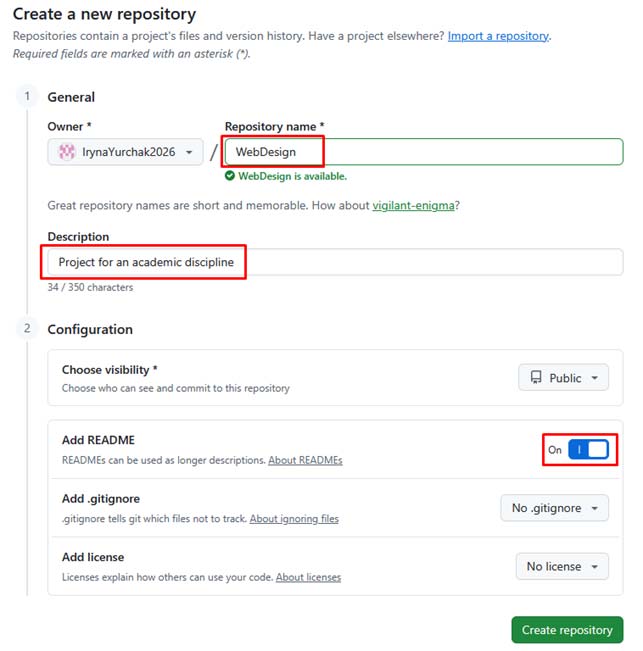Click the Create repository button
The width and height of the screenshot is (643, 651).
tap(567, 630)
